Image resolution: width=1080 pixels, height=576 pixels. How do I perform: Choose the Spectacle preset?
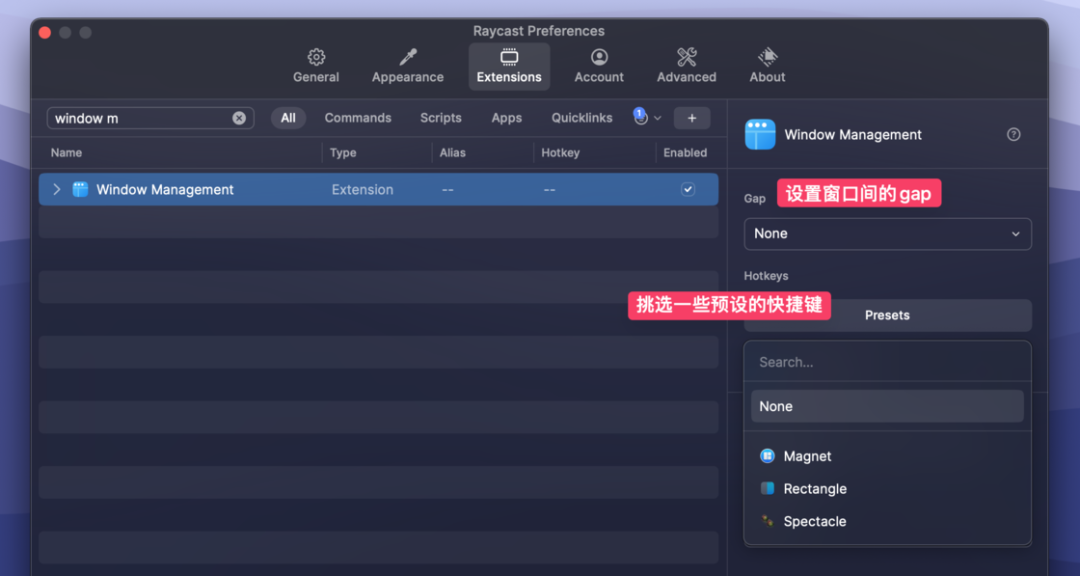[887, 521]
